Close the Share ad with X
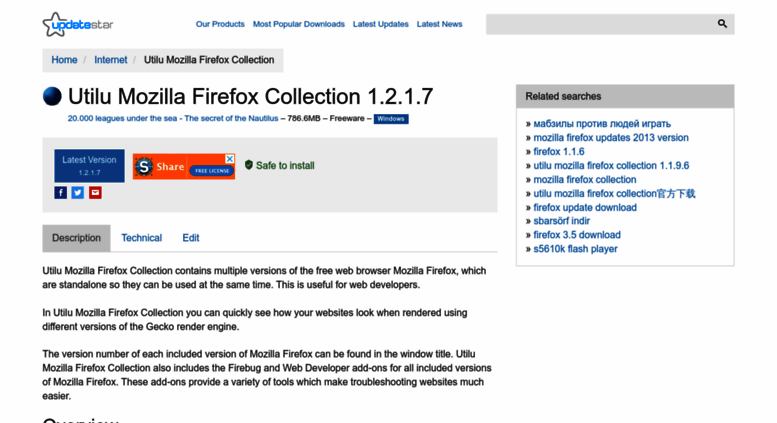 click(x=230, y=159)
